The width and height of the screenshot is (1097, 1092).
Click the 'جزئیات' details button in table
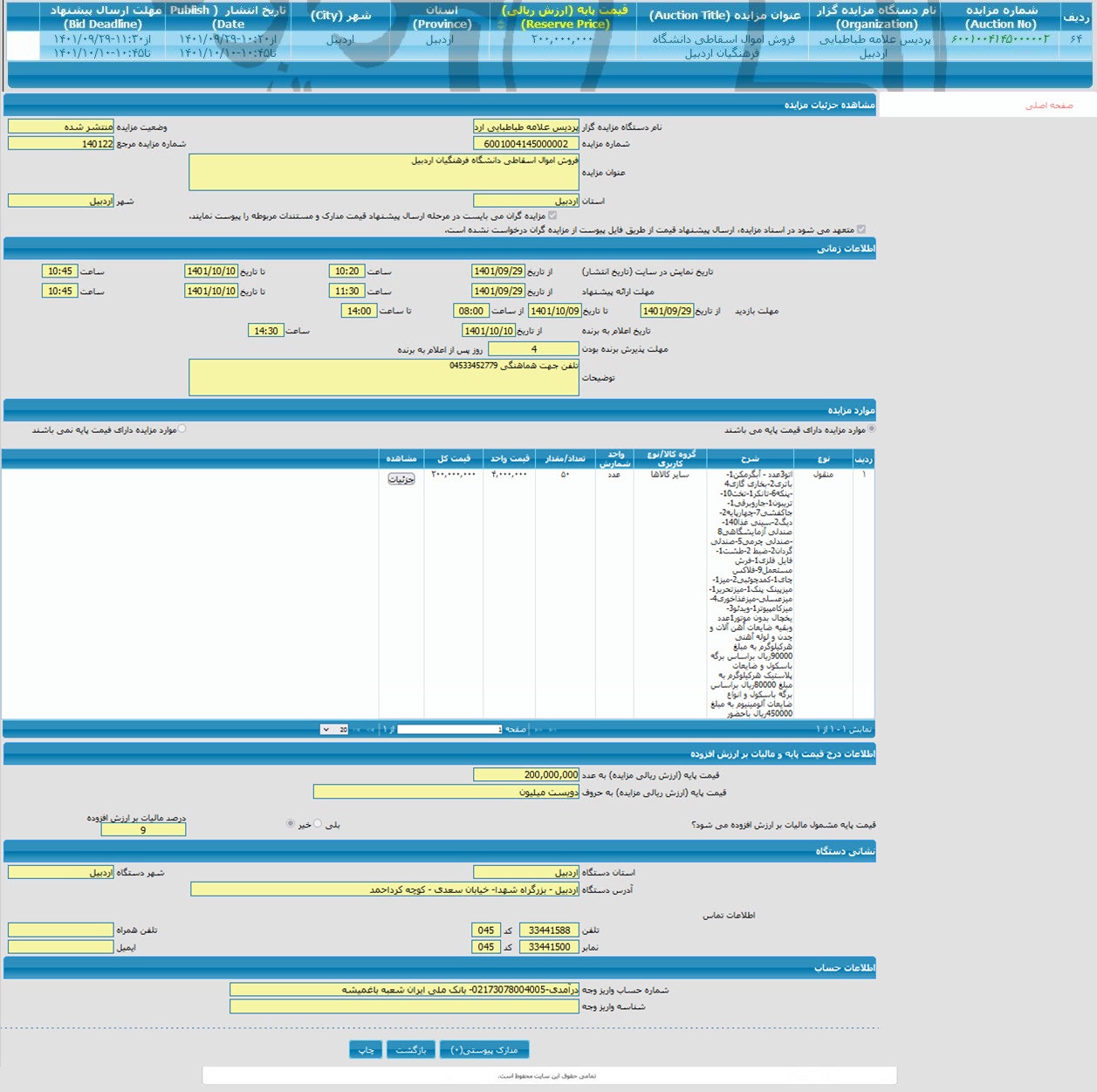401,478
